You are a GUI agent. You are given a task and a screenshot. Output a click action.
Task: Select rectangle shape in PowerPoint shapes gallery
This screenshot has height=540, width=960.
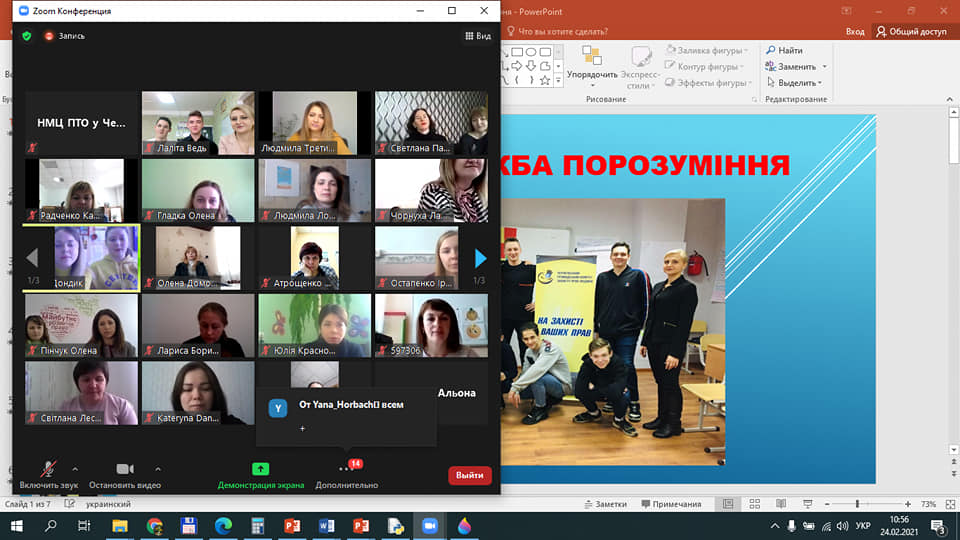click(517, 53)
